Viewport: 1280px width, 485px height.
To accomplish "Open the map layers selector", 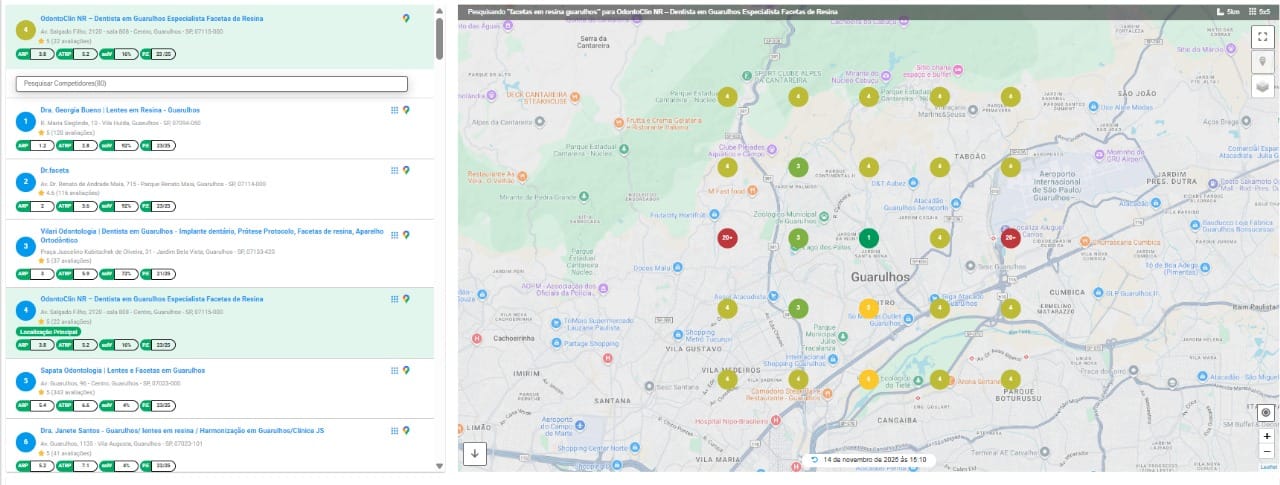I will coord(1264,86).
